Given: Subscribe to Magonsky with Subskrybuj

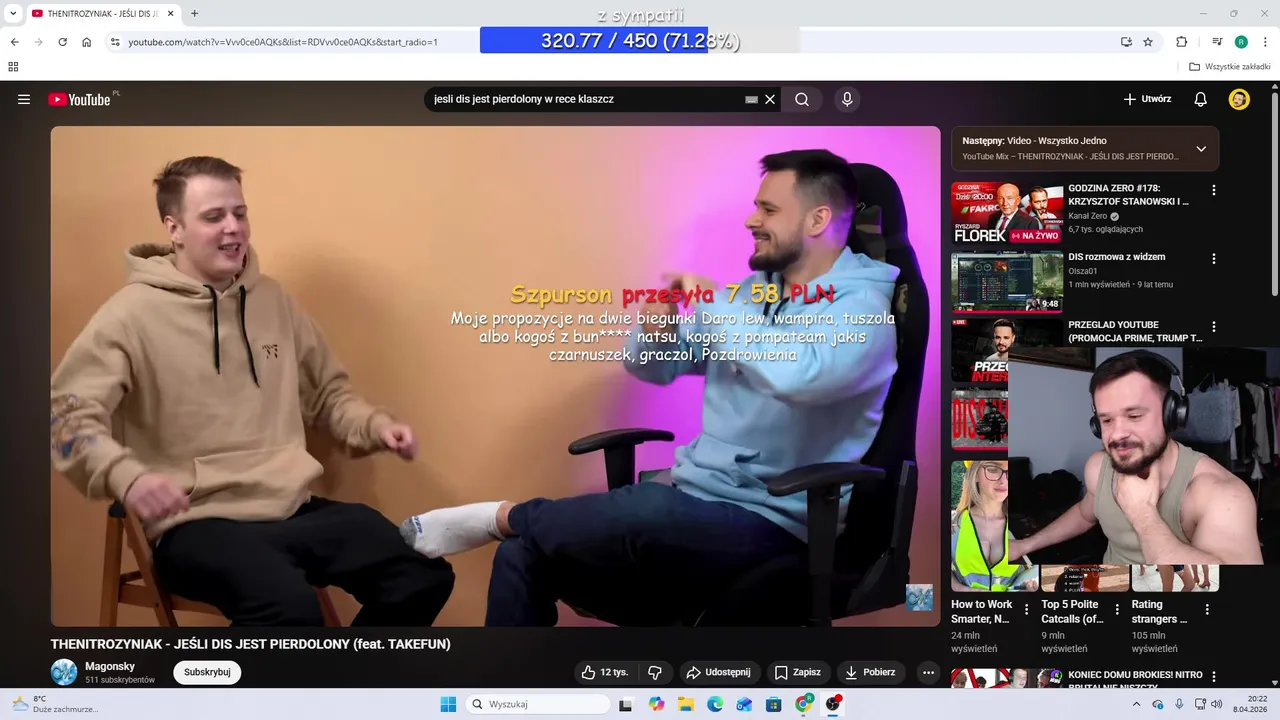Looking at the screenshot, I should [207, 672].
